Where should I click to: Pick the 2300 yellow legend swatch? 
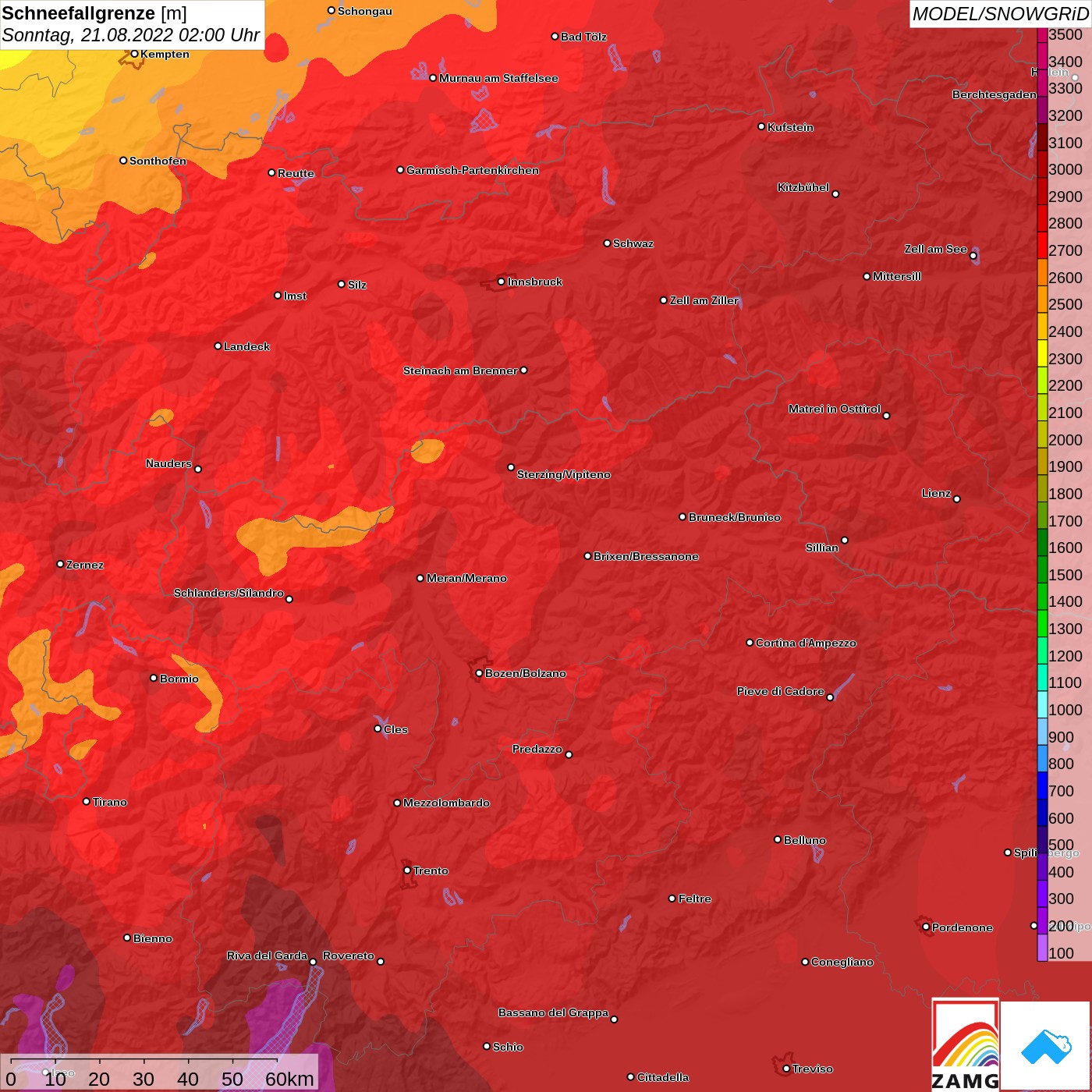(x=1042, y=353)
